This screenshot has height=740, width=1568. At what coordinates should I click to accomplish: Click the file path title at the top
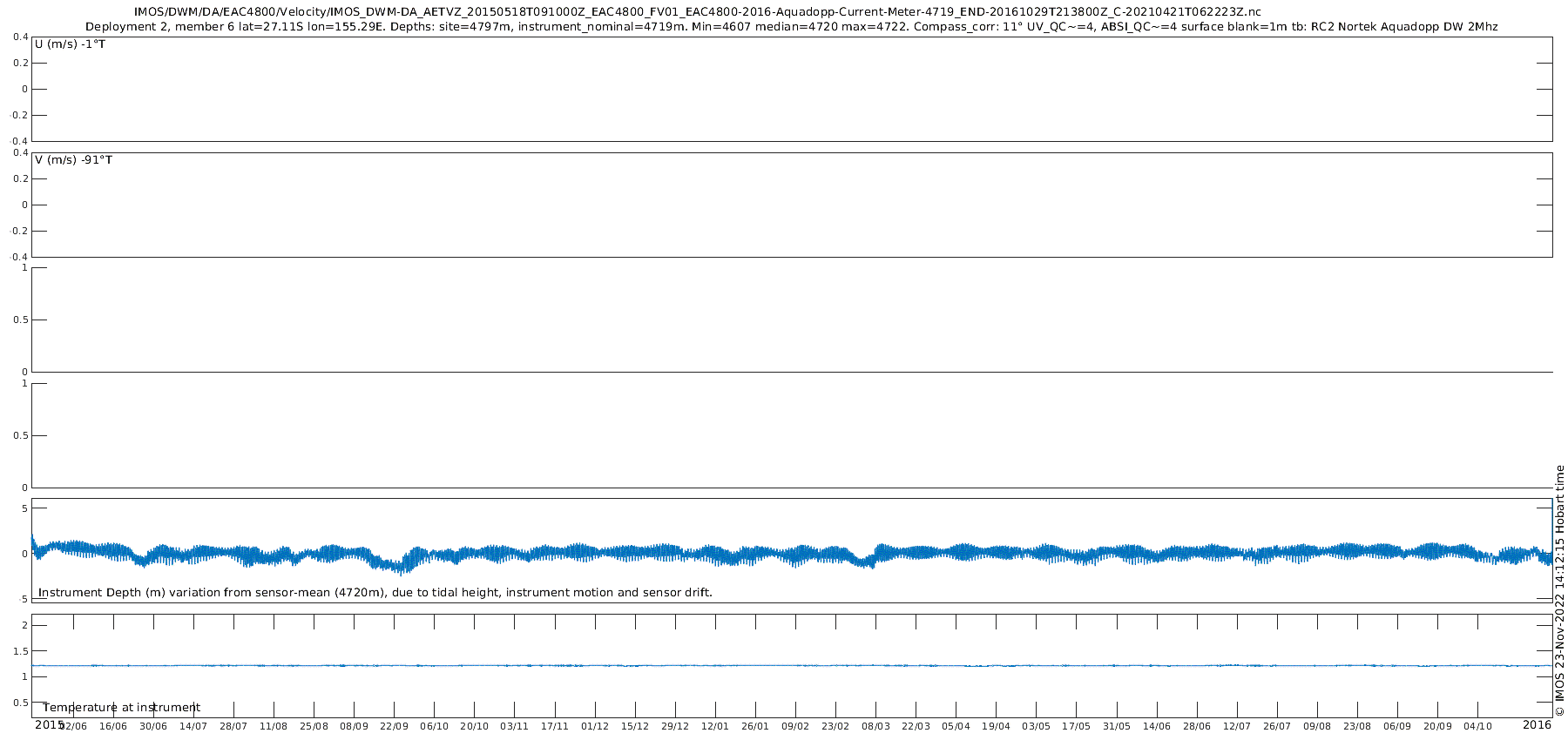(x=697, y=12)
